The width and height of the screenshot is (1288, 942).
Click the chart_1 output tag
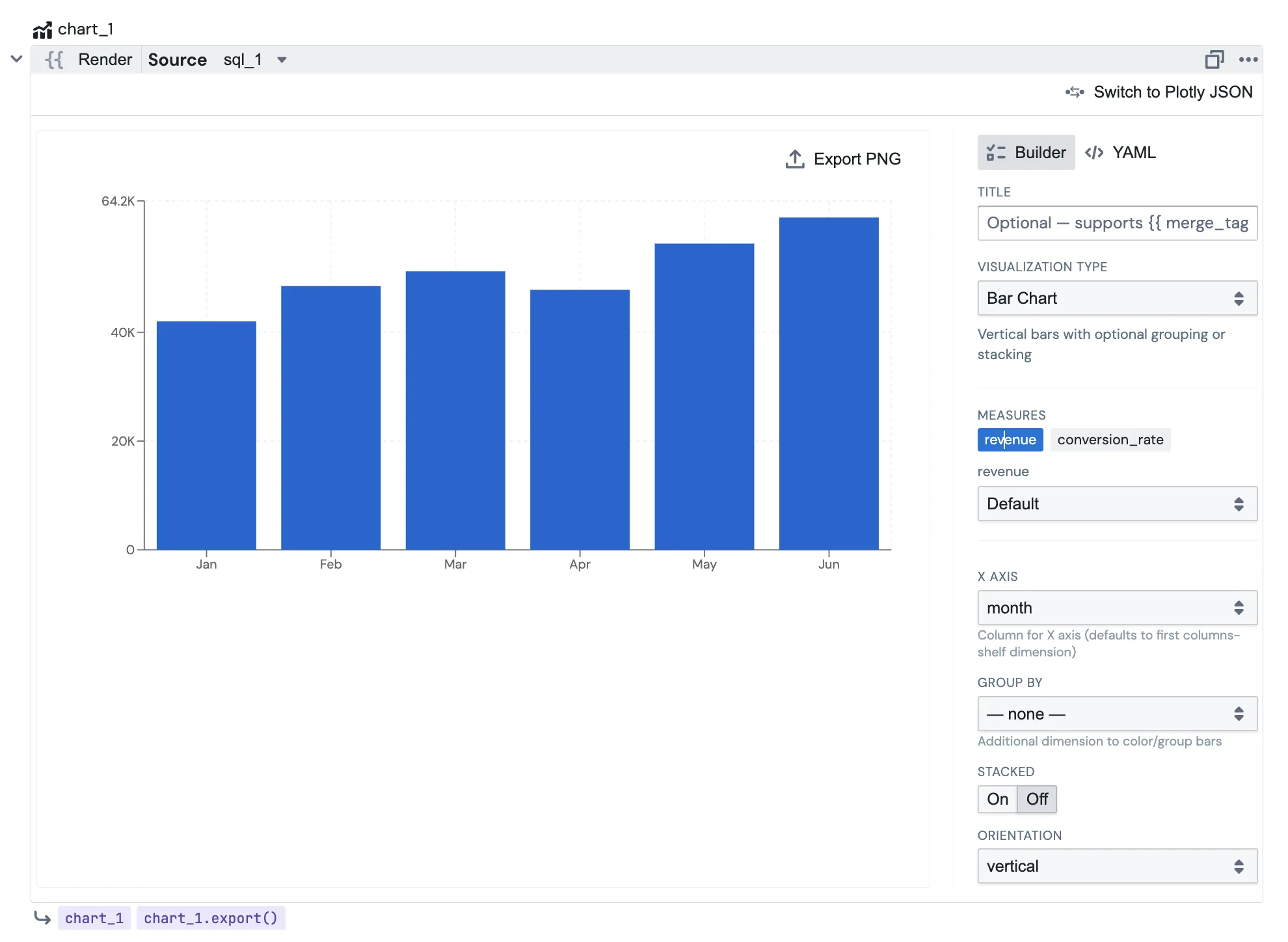94,918
